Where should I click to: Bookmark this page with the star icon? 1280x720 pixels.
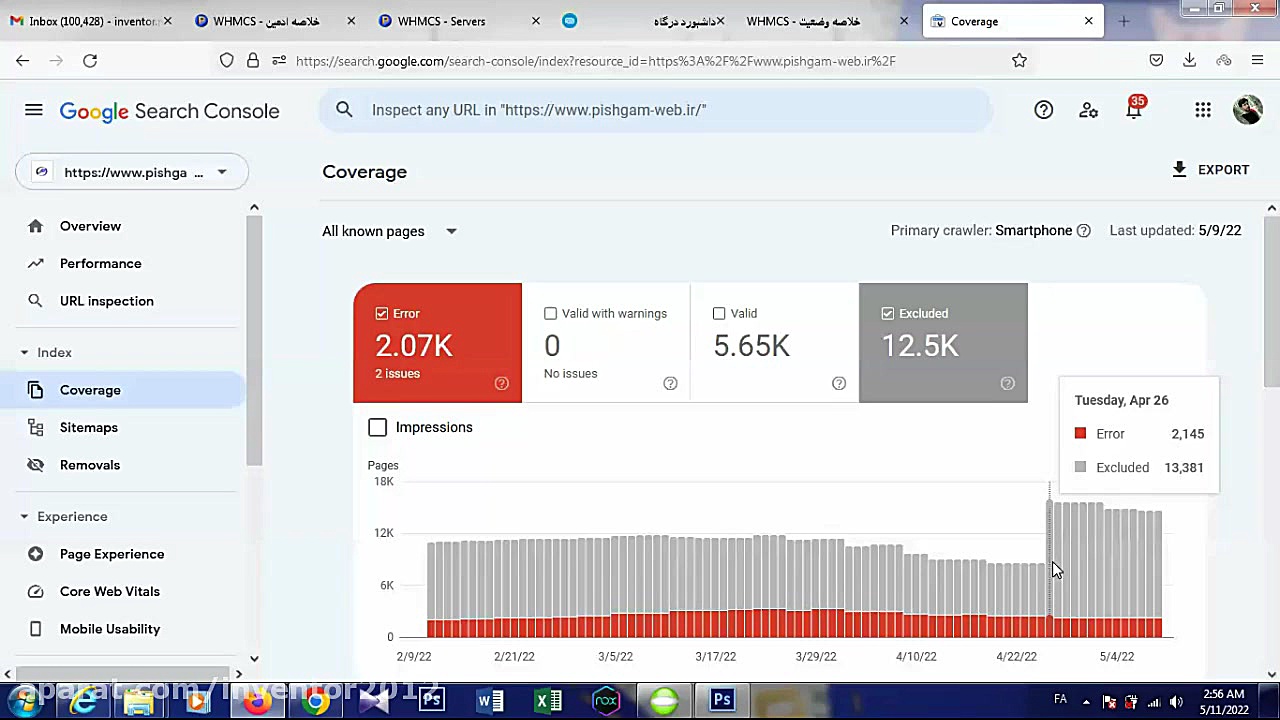pyautogui.click(x=1019, y=61)
